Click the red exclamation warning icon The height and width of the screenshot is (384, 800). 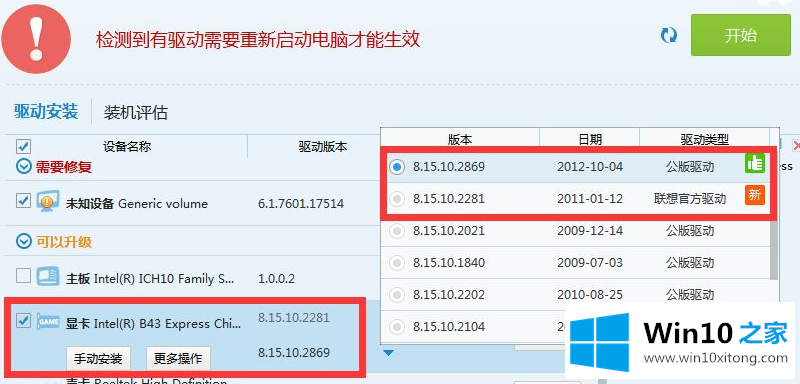36,39
